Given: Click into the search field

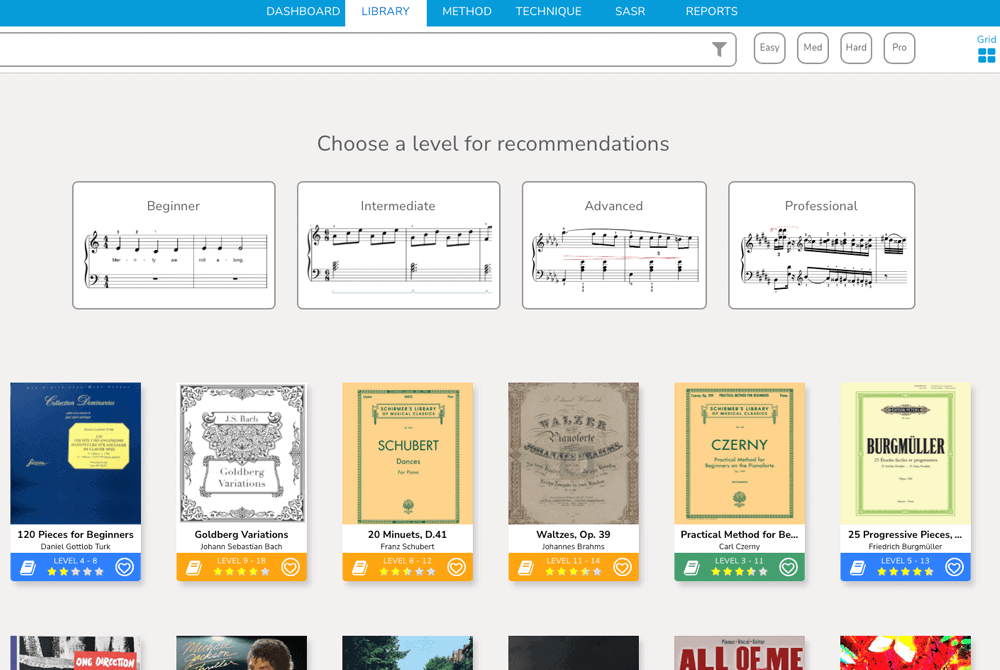Looking at the screenshot, I should [350, 48].
